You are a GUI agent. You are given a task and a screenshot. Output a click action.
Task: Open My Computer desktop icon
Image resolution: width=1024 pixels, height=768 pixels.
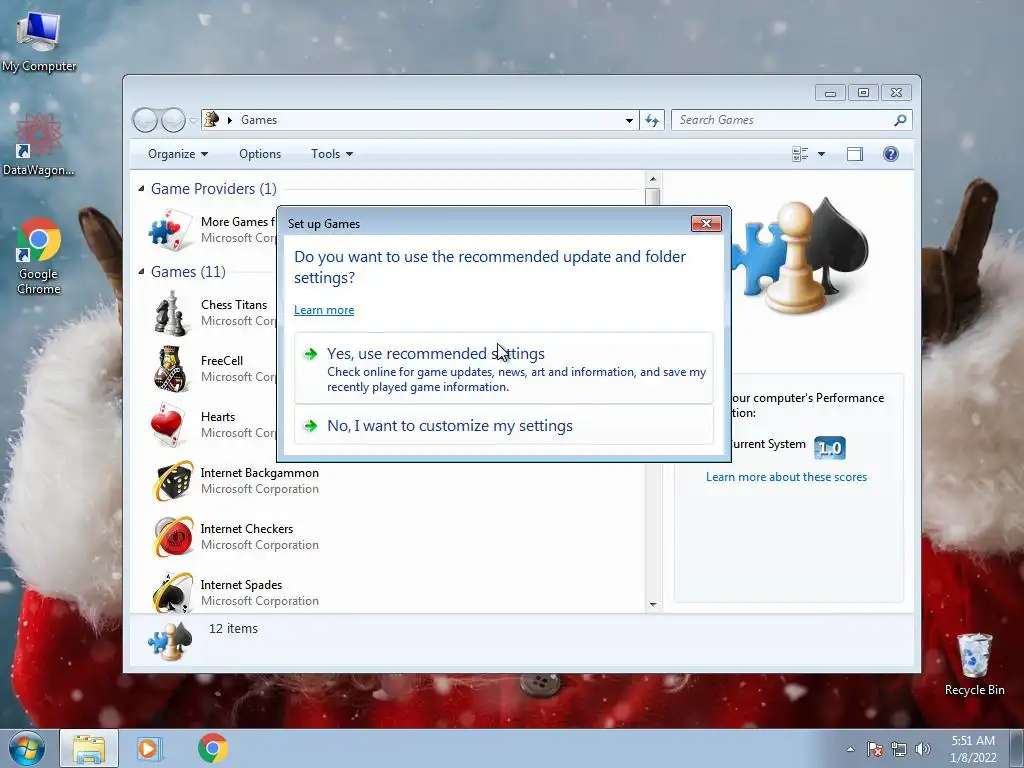coord(39,40)
